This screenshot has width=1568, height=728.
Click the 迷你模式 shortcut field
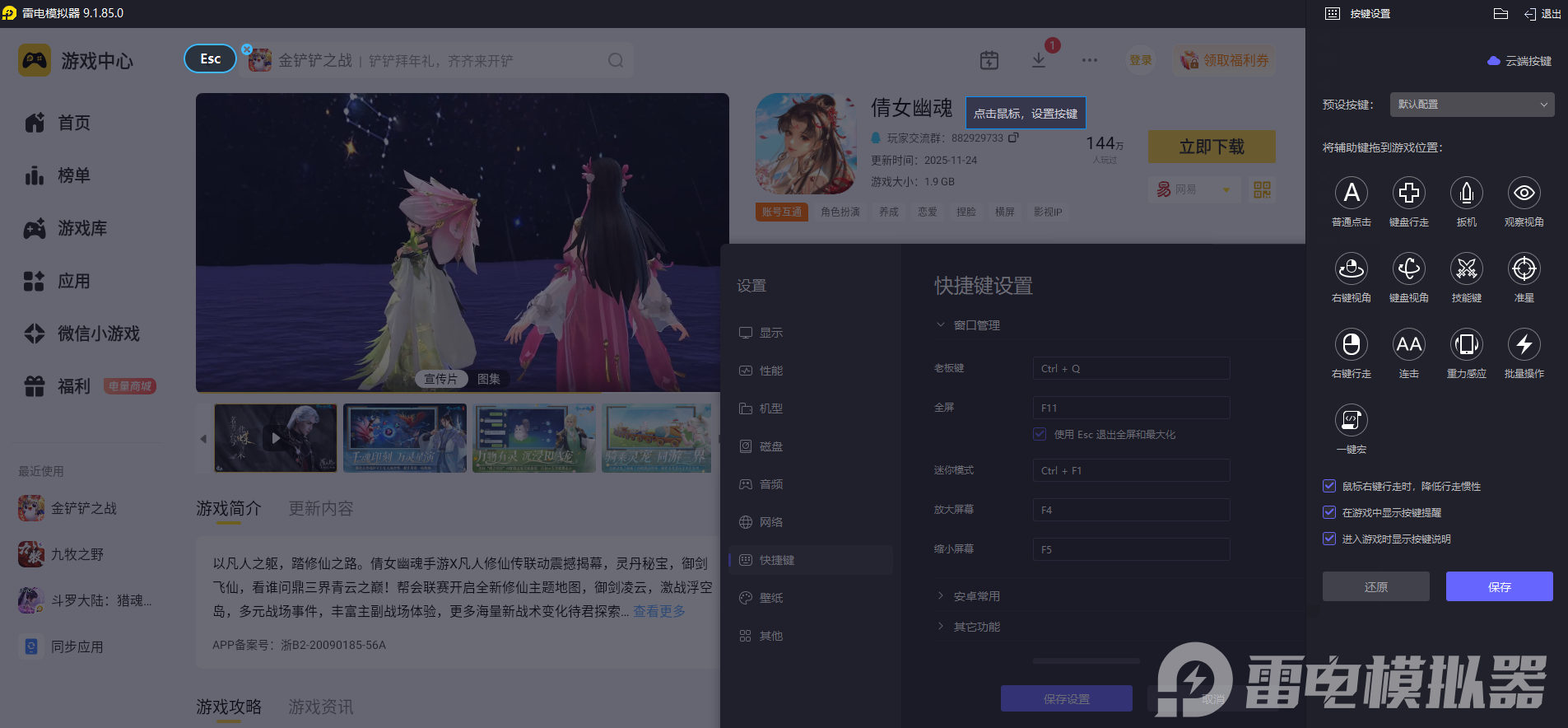pyautogui.click(x=1131, y=470)
